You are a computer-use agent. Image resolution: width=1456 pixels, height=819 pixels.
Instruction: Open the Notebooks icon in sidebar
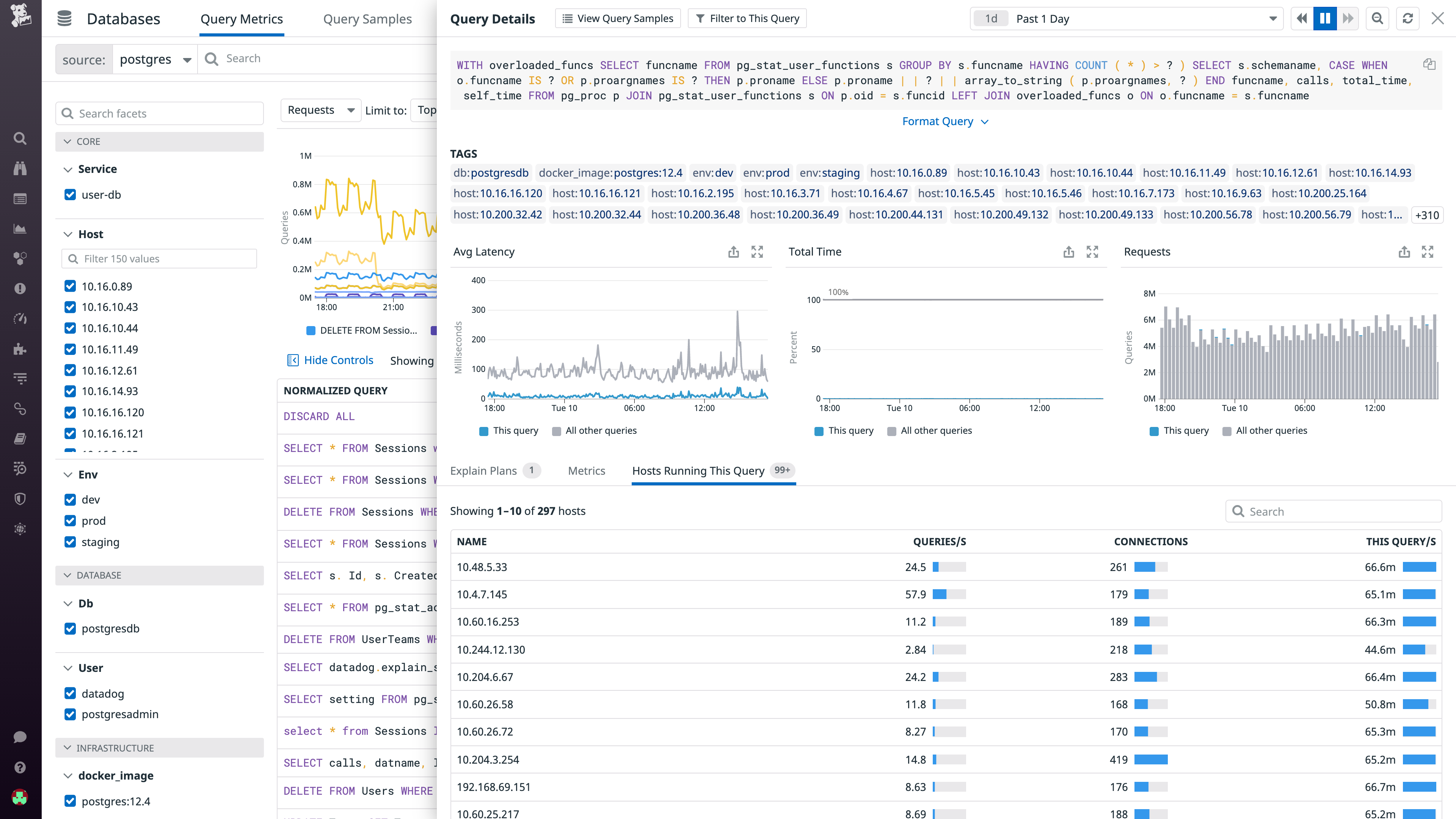20,438
